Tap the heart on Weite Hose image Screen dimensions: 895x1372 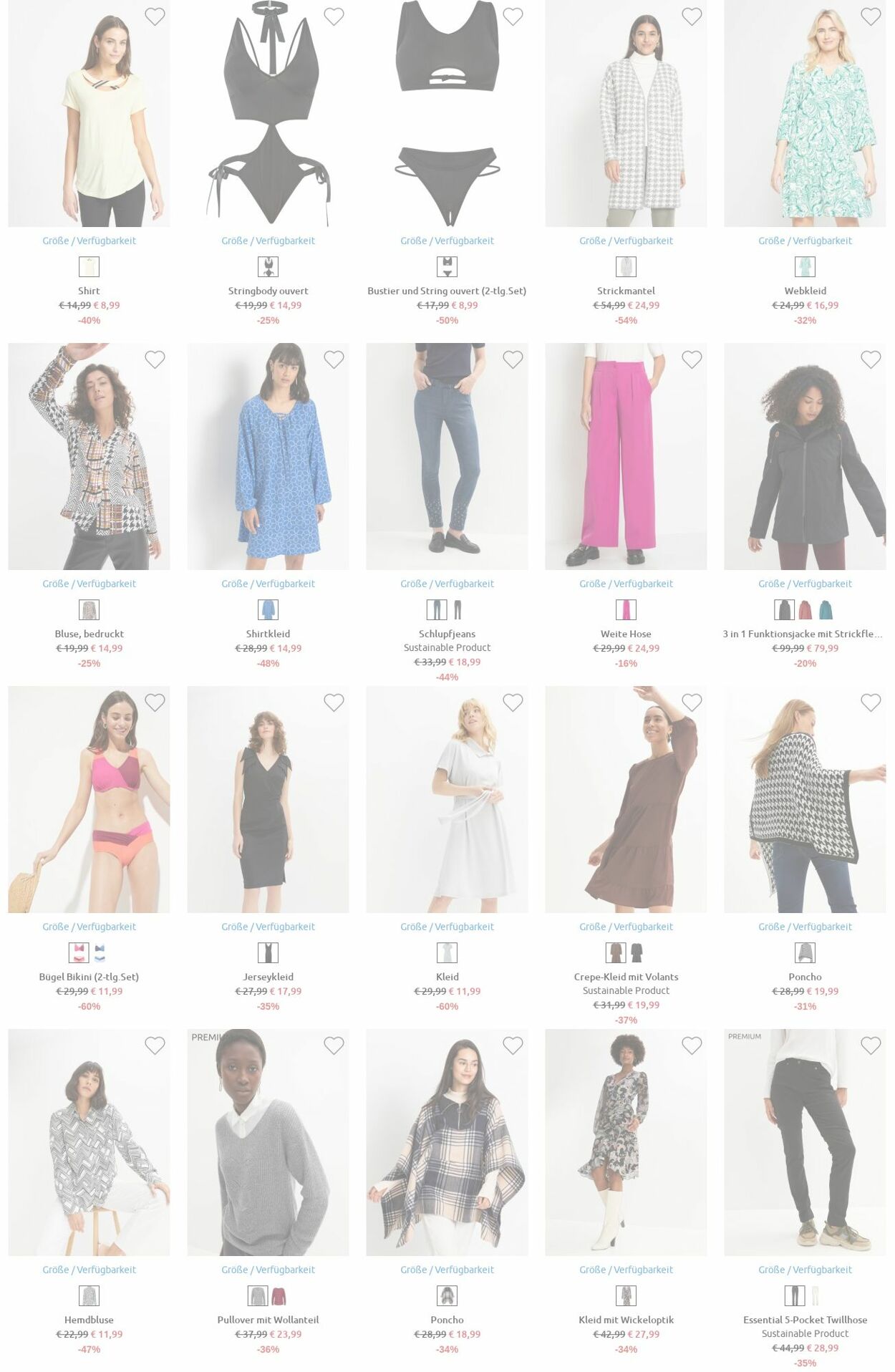(x=692, y=359)
